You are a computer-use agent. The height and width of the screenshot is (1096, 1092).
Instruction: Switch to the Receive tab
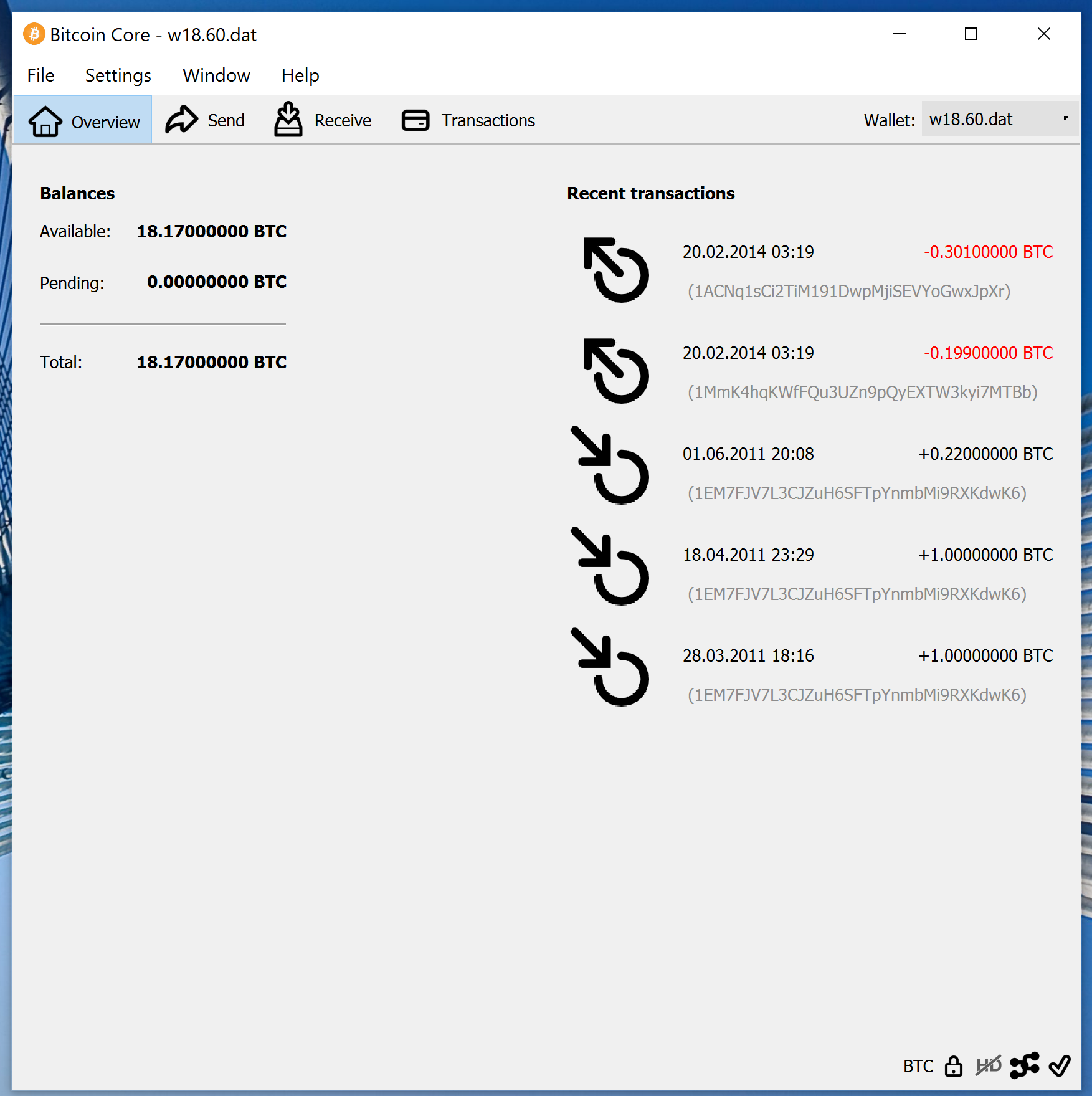tap(323, 120)
